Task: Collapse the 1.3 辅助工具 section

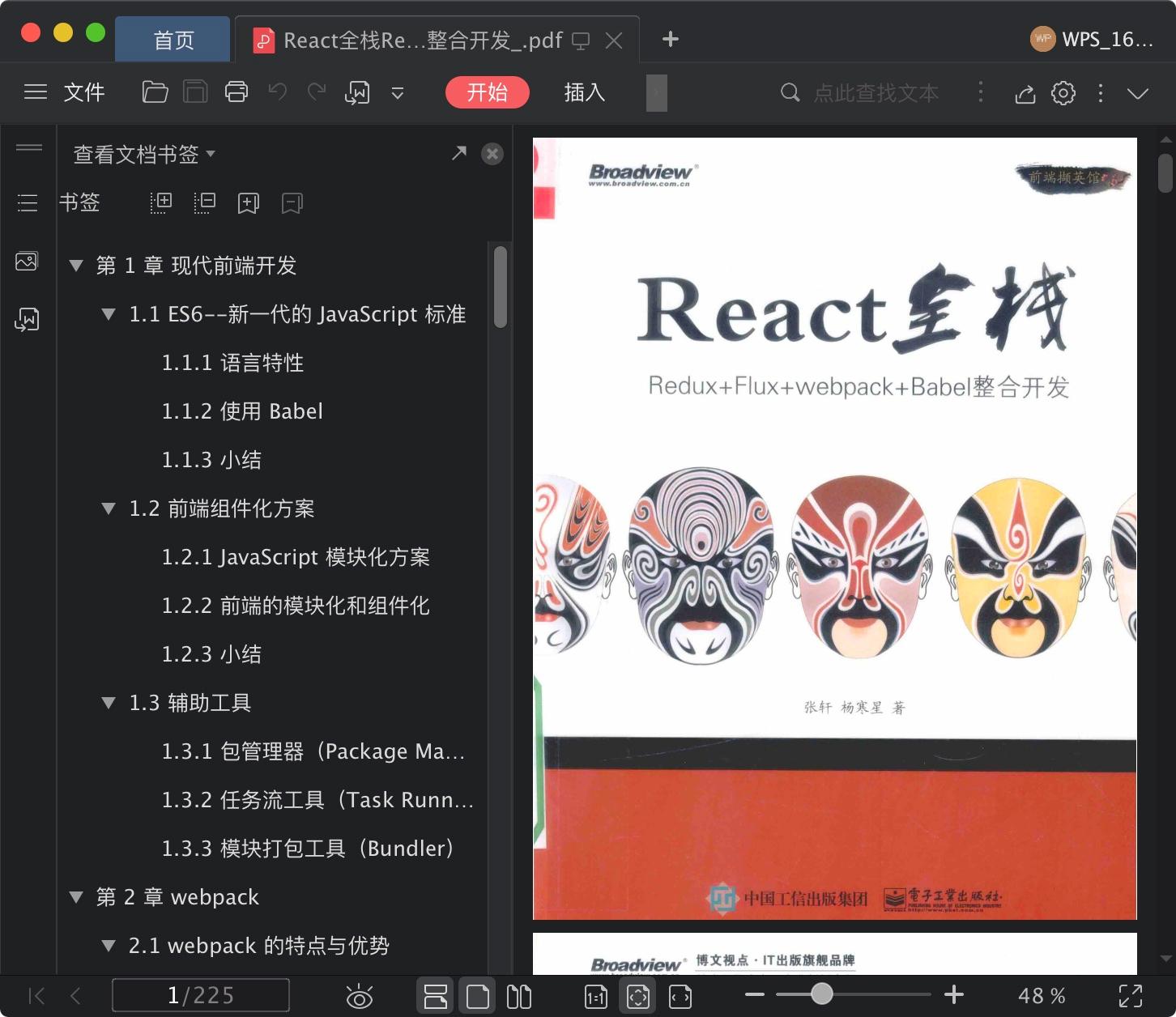Action: [109, 703]
